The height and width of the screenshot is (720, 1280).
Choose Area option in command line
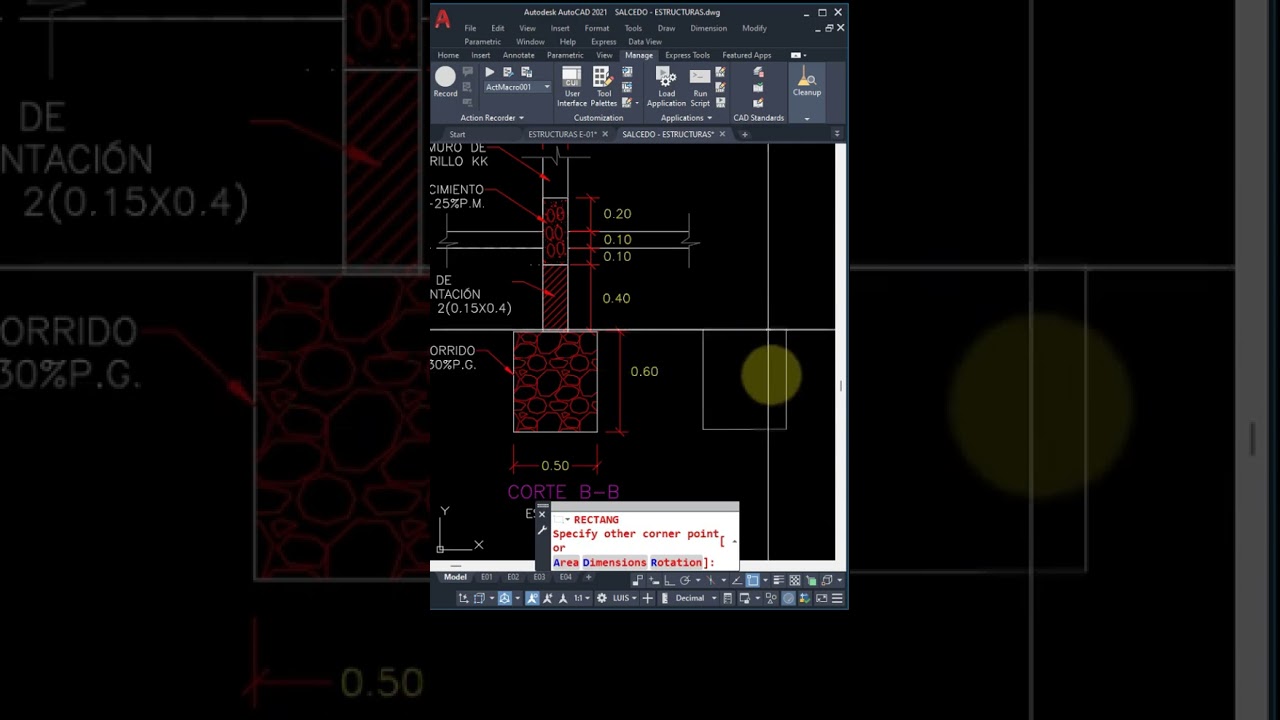coord(566,562)
